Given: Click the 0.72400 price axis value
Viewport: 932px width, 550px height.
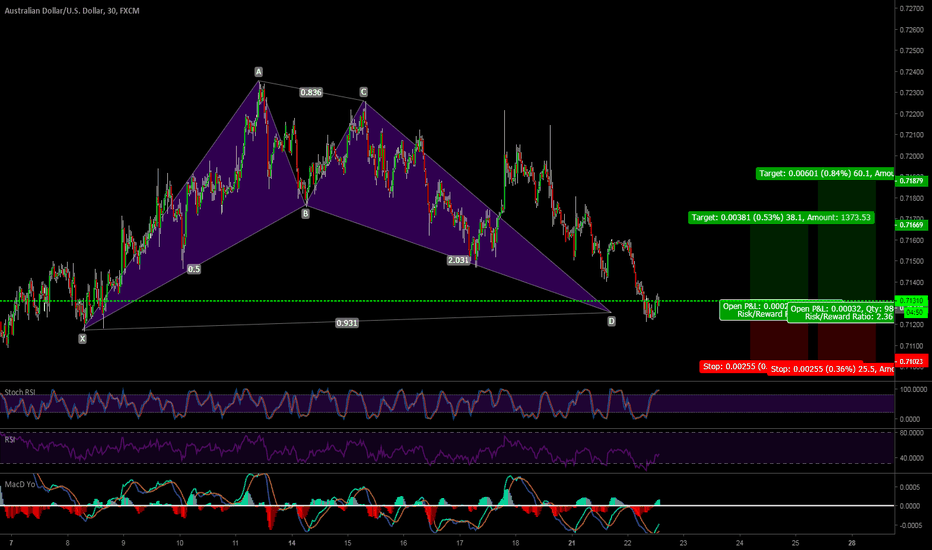Looking at the screenshot, I should point(911,72).
